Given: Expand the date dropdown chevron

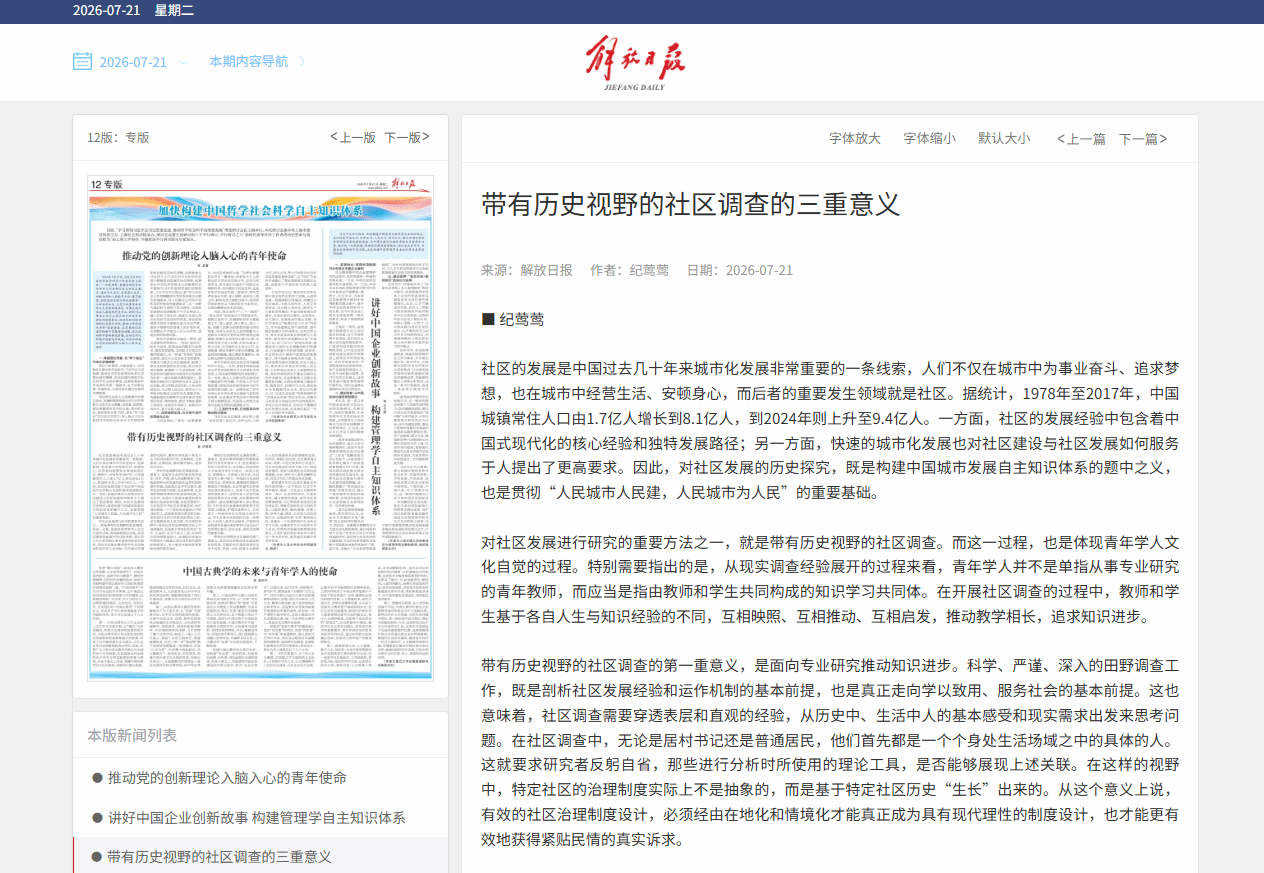Looking at the screenshot, I should (x=184, y=62).
